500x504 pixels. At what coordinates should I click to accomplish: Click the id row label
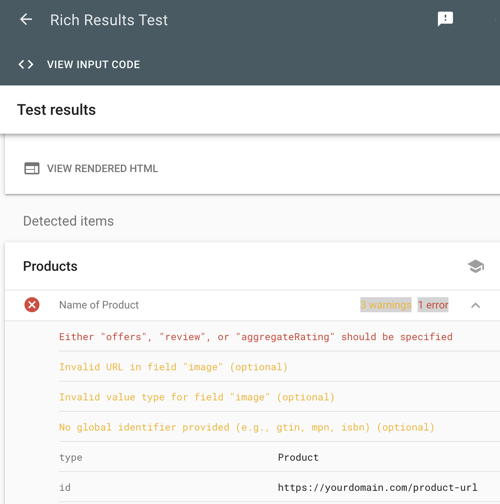tap(65, 488)
